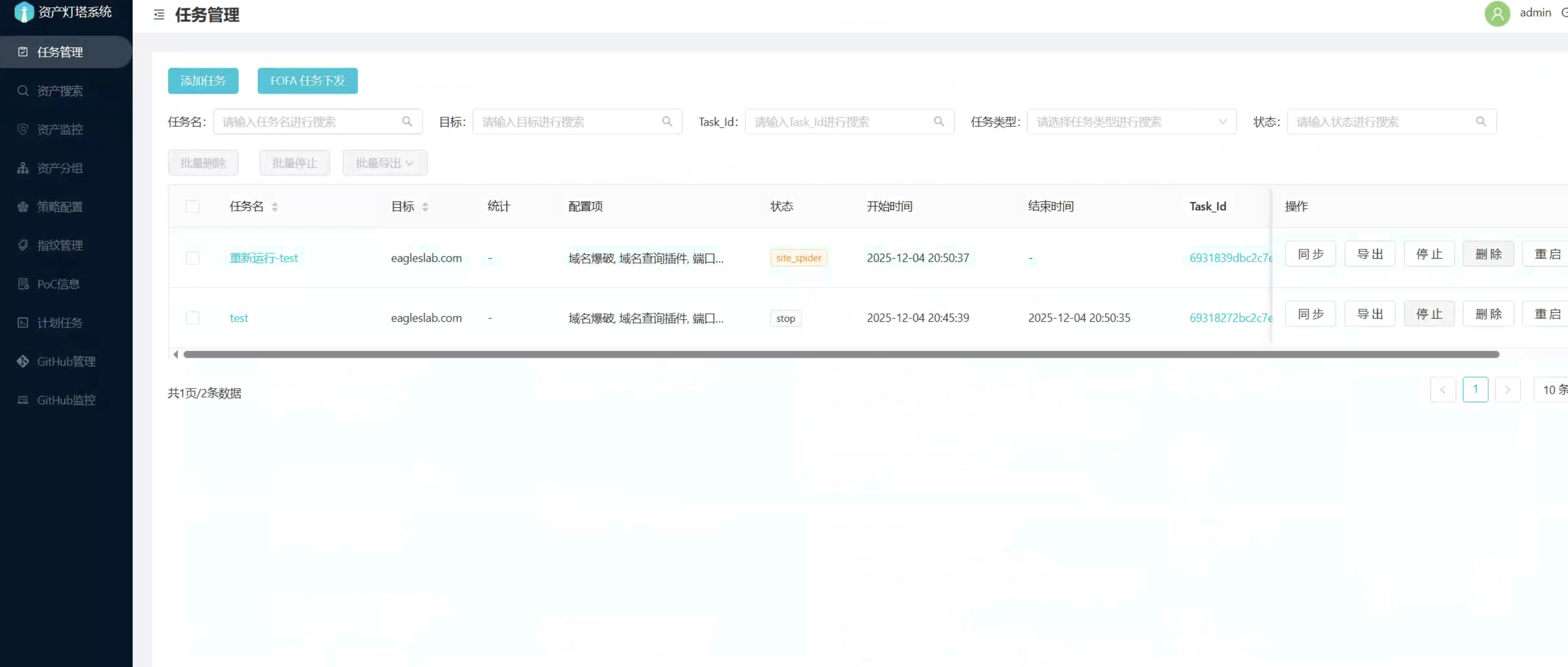
Task: Open the task type selection dropdown
Action: point(1131,122)
